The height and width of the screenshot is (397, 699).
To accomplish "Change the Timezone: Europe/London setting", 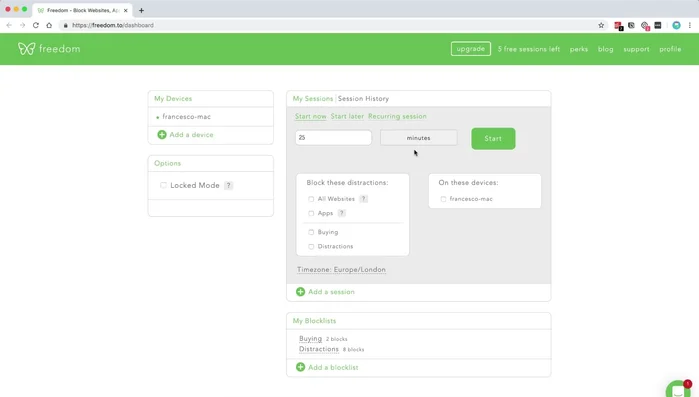I will click(x=341, y=270).
